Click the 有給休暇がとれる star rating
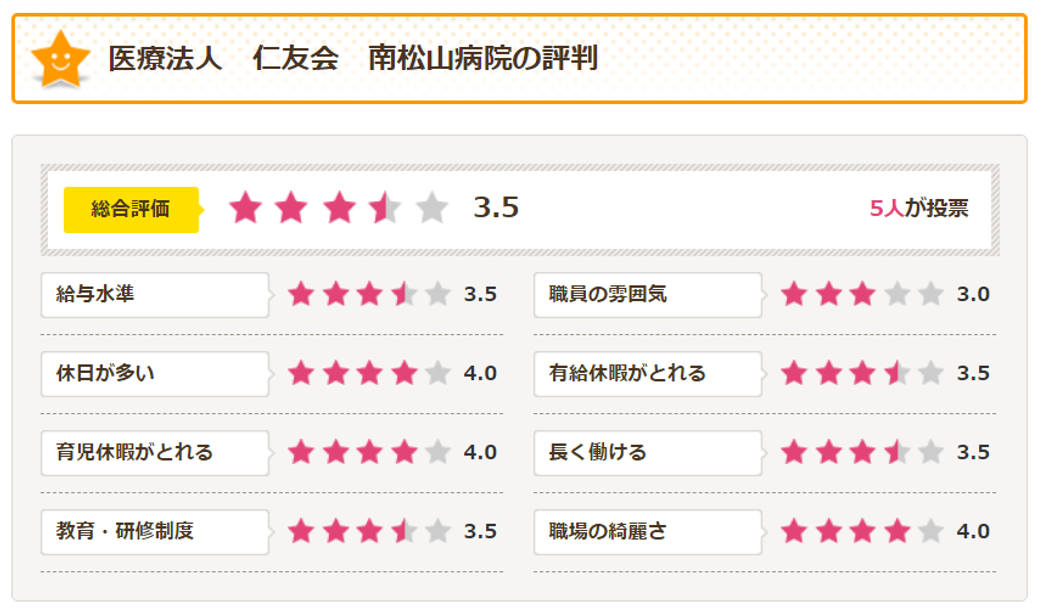The image size is (1042, 609). [862, 373]
